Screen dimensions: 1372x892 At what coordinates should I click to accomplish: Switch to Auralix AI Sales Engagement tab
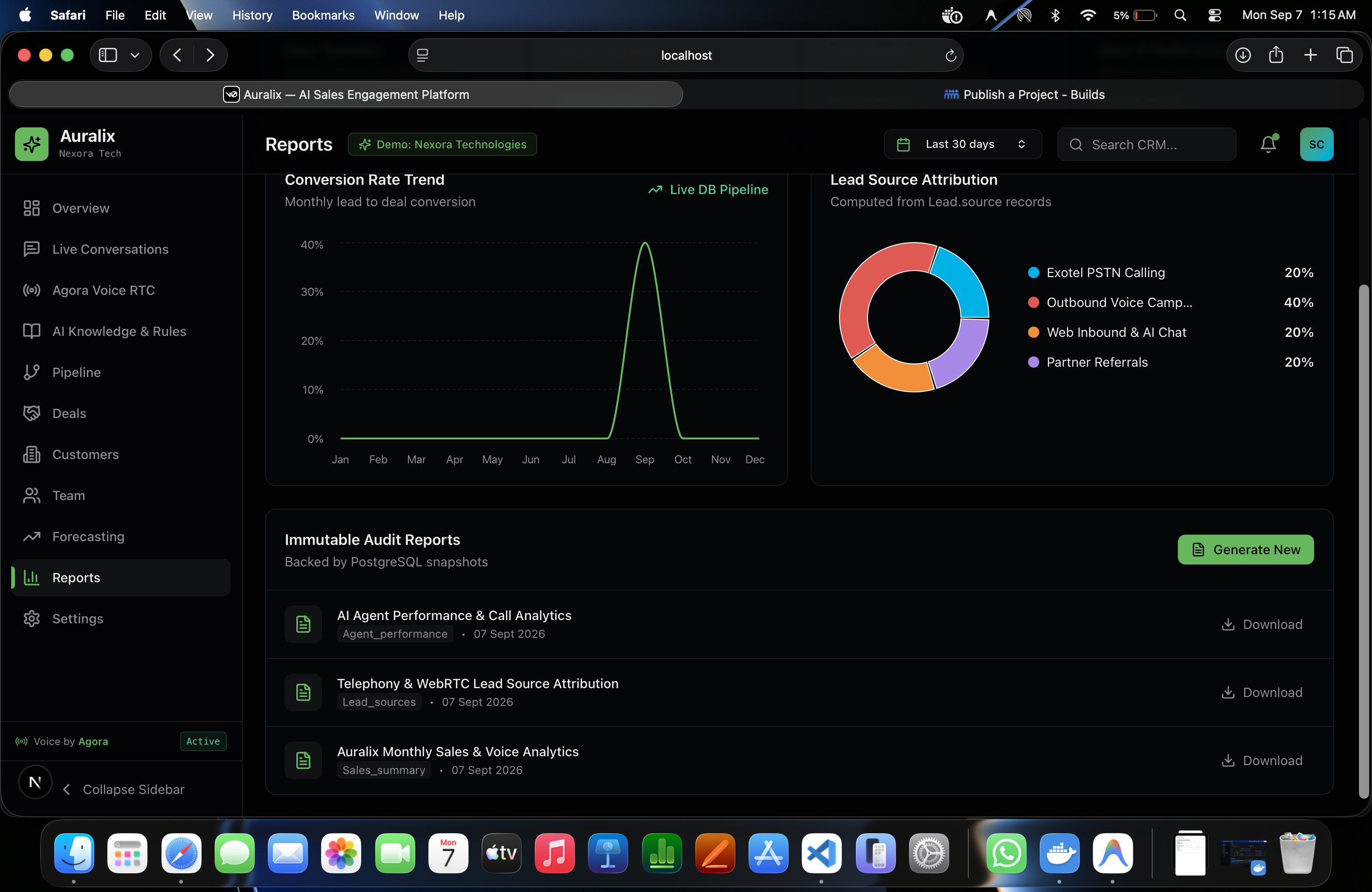pos(346,95)
